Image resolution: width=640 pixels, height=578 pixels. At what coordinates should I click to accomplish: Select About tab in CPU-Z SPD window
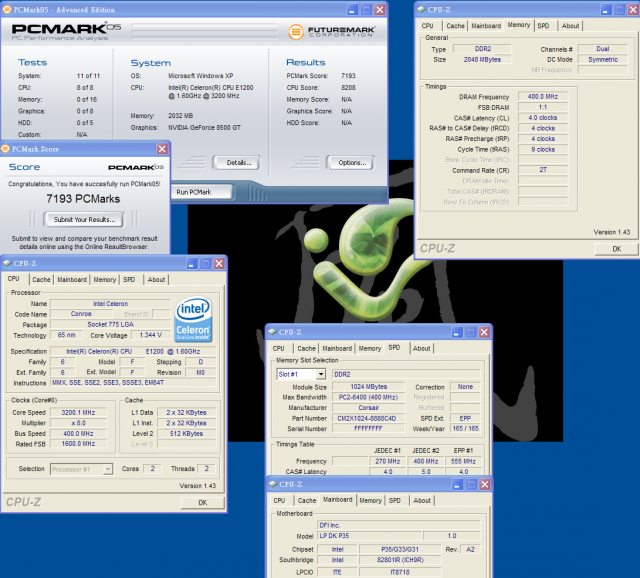[x=422, y=349]
